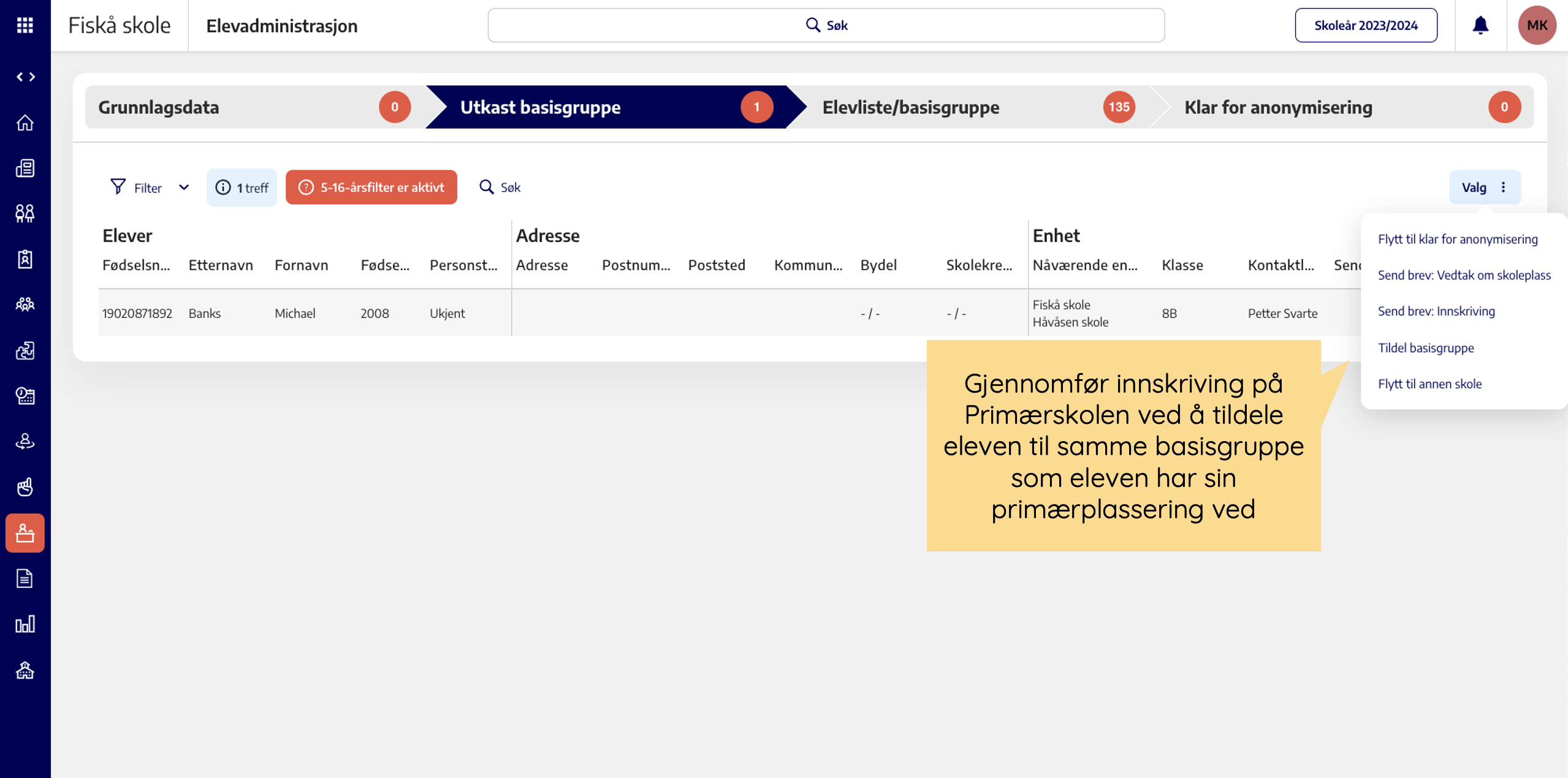Click the Klasse column header
The height and width of the screenshot is (778, 1568).
pyautogui.click(x=1182, y=265)
